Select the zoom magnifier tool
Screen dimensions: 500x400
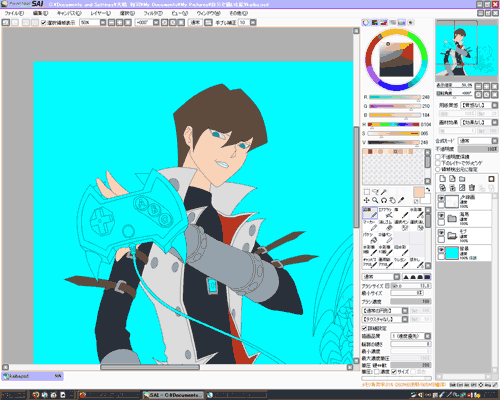[x=375, y=200]
